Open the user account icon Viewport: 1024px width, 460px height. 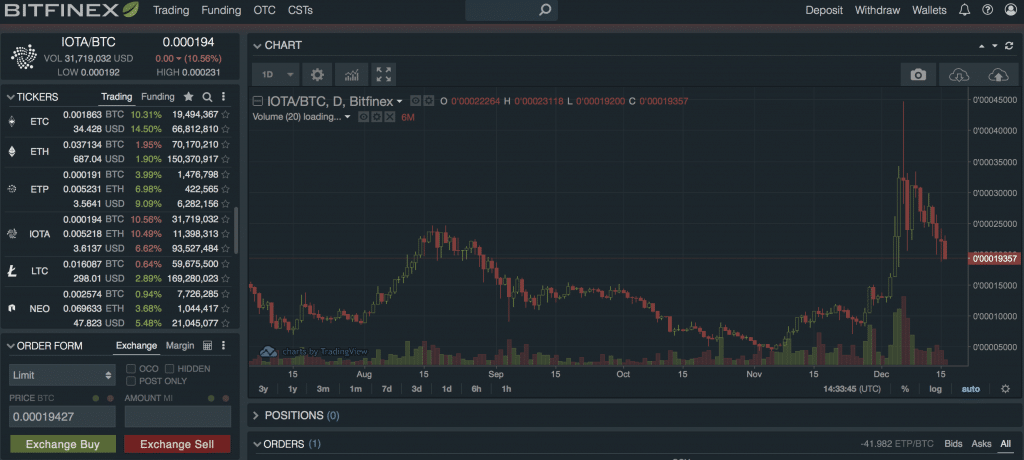click(1011, 10)
